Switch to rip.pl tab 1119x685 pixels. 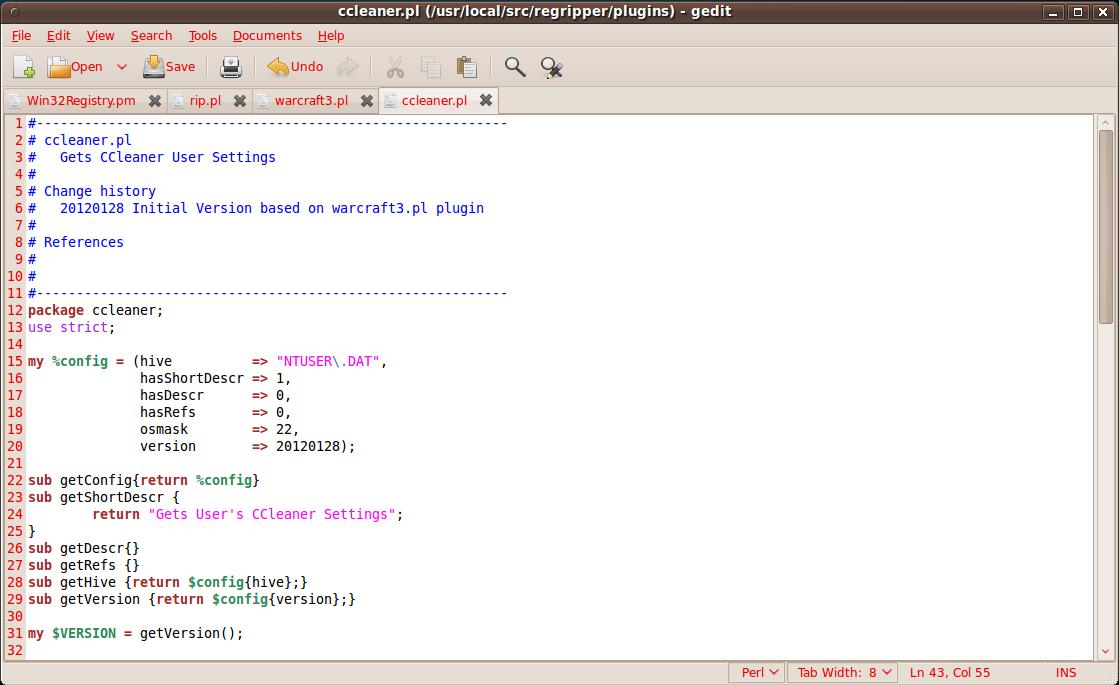point(206,101)
